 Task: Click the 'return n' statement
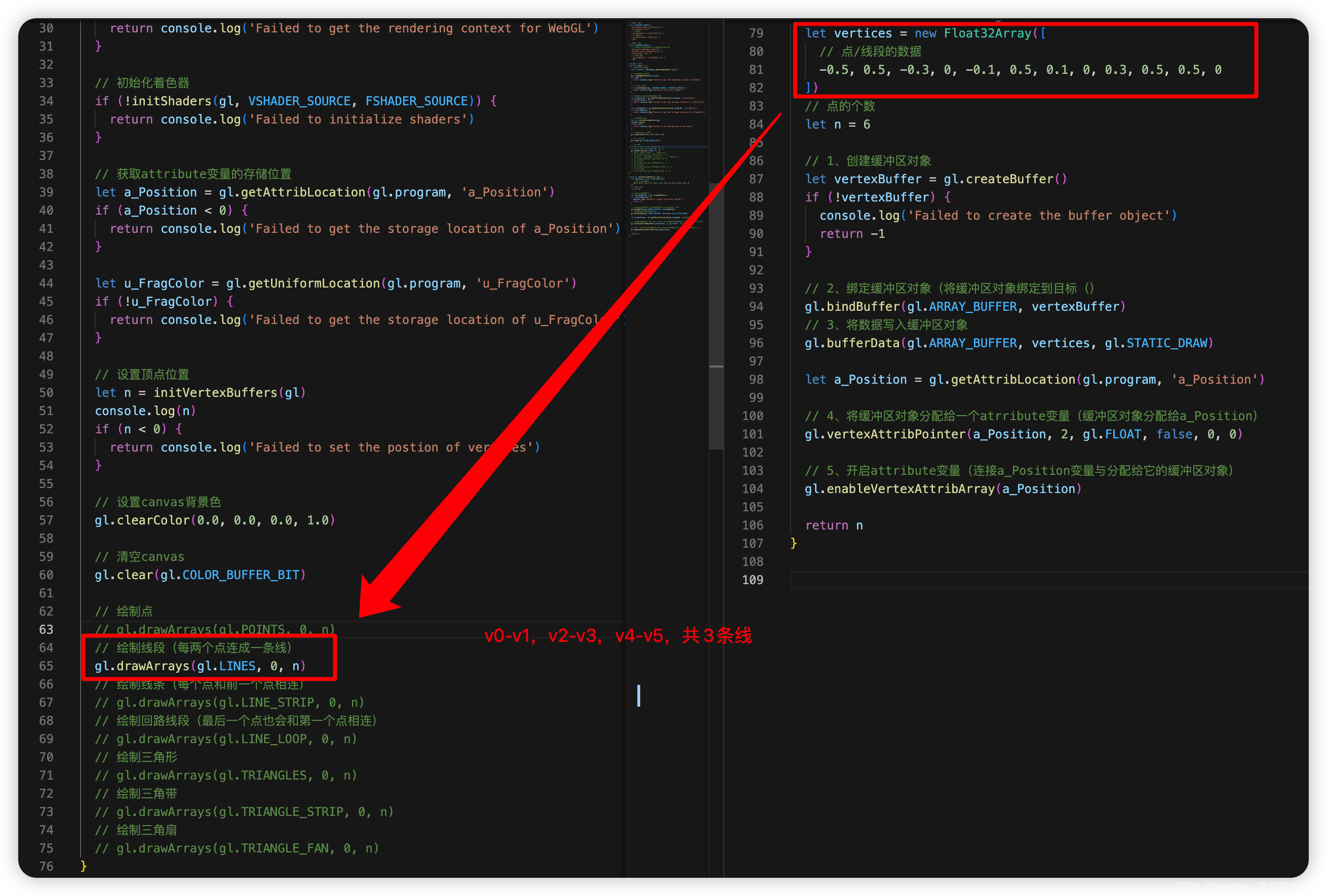(833, 525)
